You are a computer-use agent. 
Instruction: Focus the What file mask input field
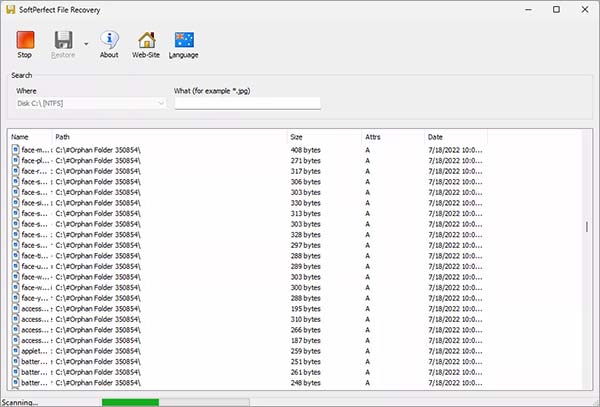(247, 103)
